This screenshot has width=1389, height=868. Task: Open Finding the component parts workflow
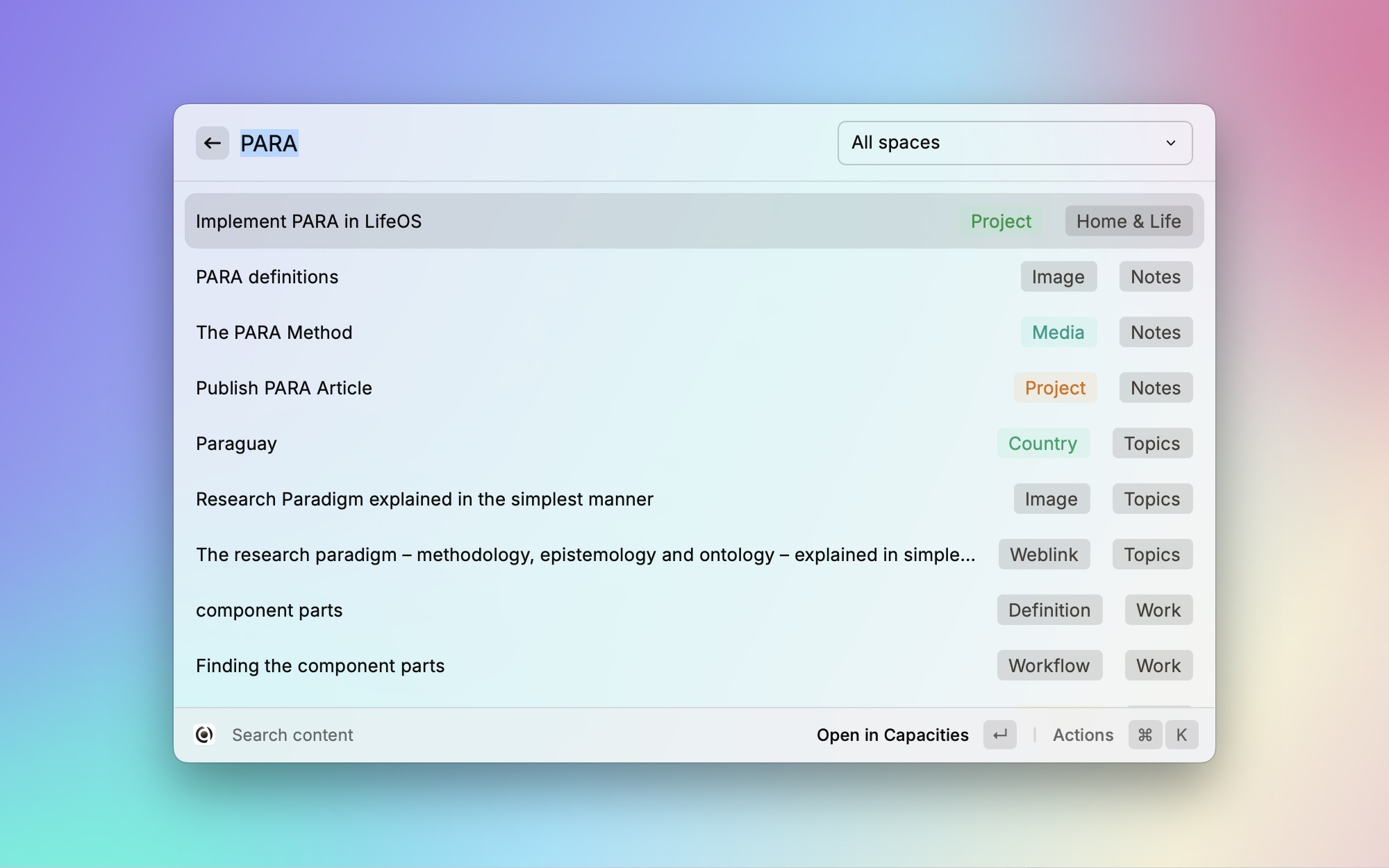pos(320,666)
